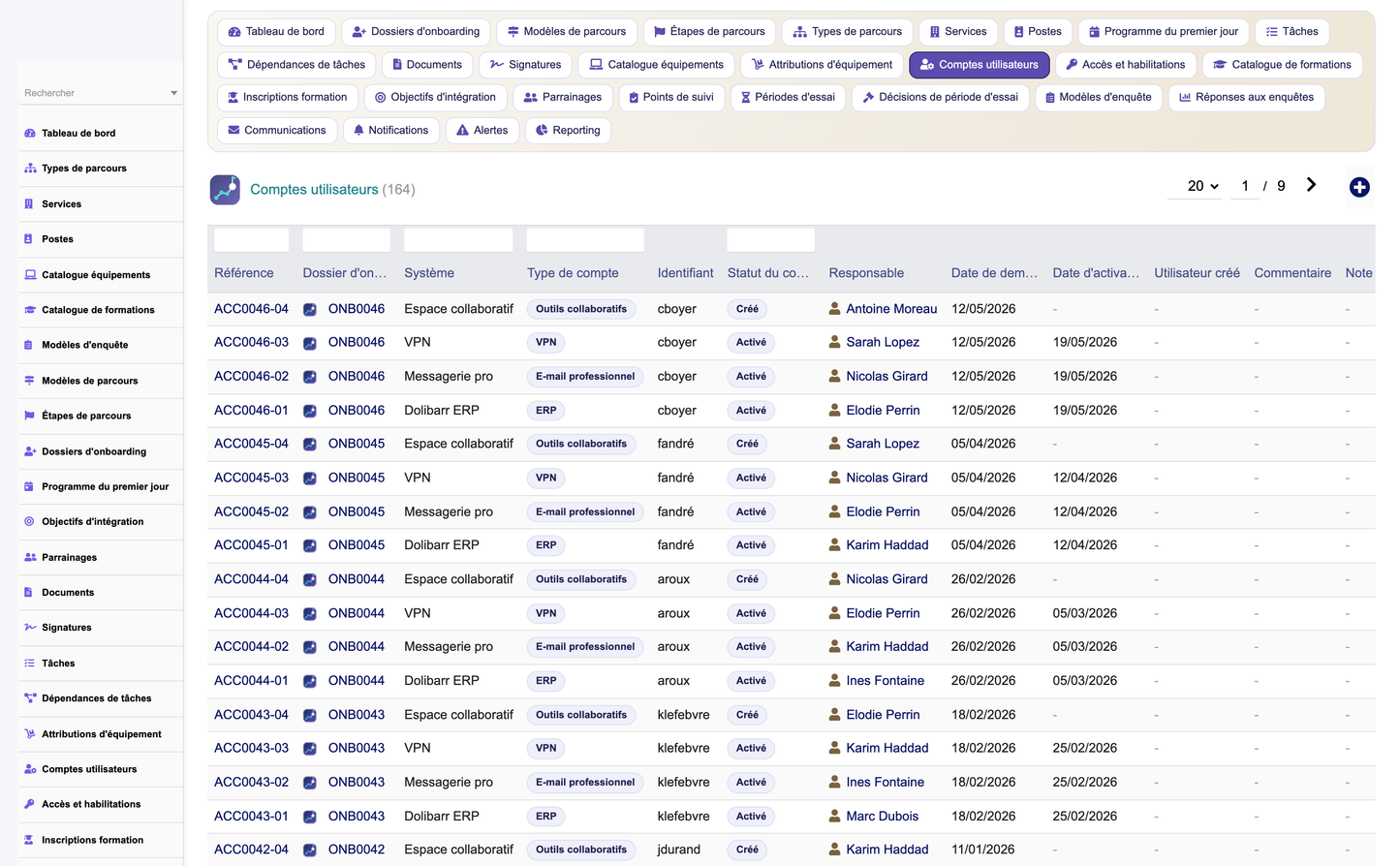This screenshot has width=1400, height=866.
Task: Click Activé badge in row ACC0044-01
Action: 751,681
